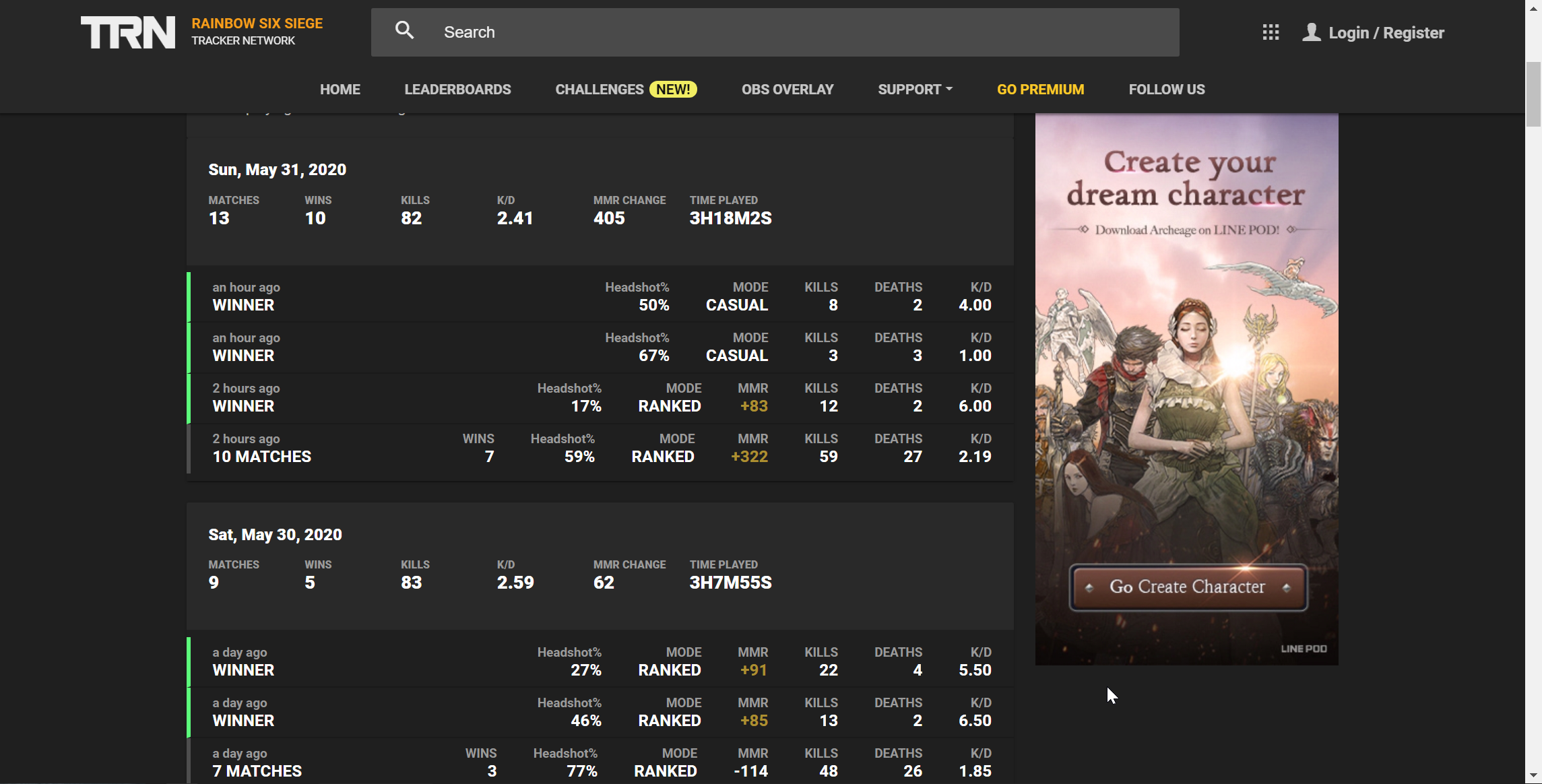Viewport: 1542px width, 784px height.
Task: Click the vertical page scrollbar thumb
Action: pos(1533,94)
